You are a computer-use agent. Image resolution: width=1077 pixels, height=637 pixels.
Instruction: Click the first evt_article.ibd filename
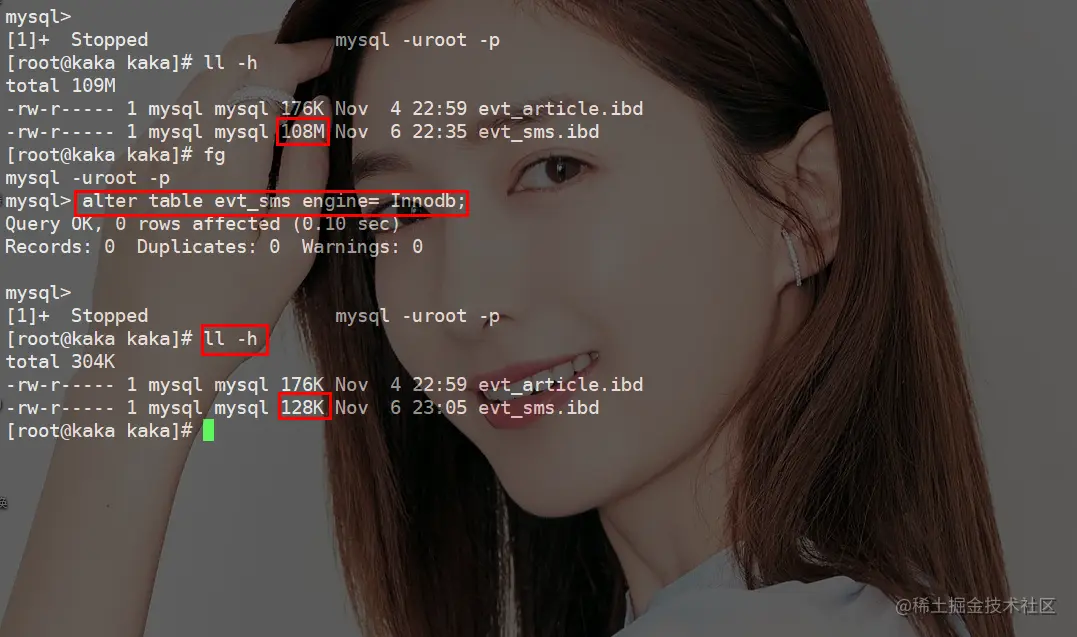[x=560, y=109]
